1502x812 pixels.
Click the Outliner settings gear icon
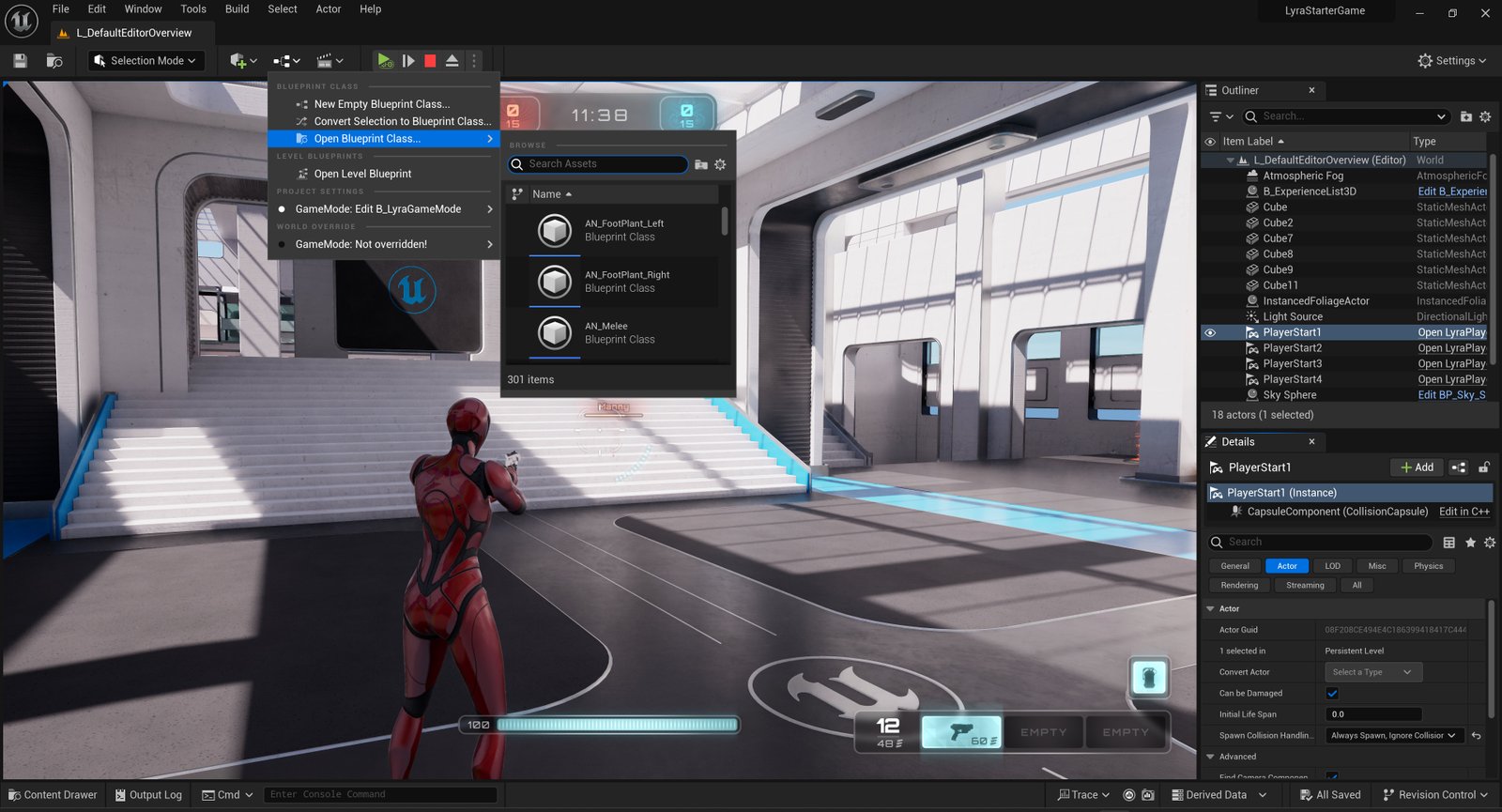(x=1484, y=116)
